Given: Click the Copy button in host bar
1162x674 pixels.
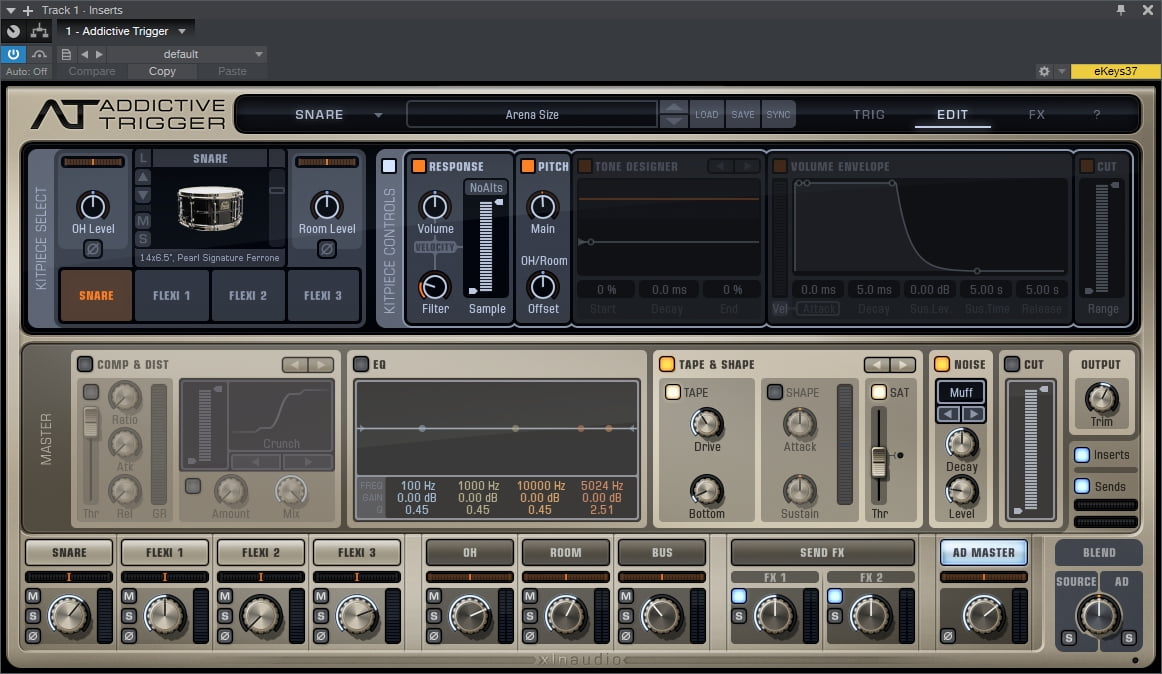Looking at the screenshot, I should 162,71.
